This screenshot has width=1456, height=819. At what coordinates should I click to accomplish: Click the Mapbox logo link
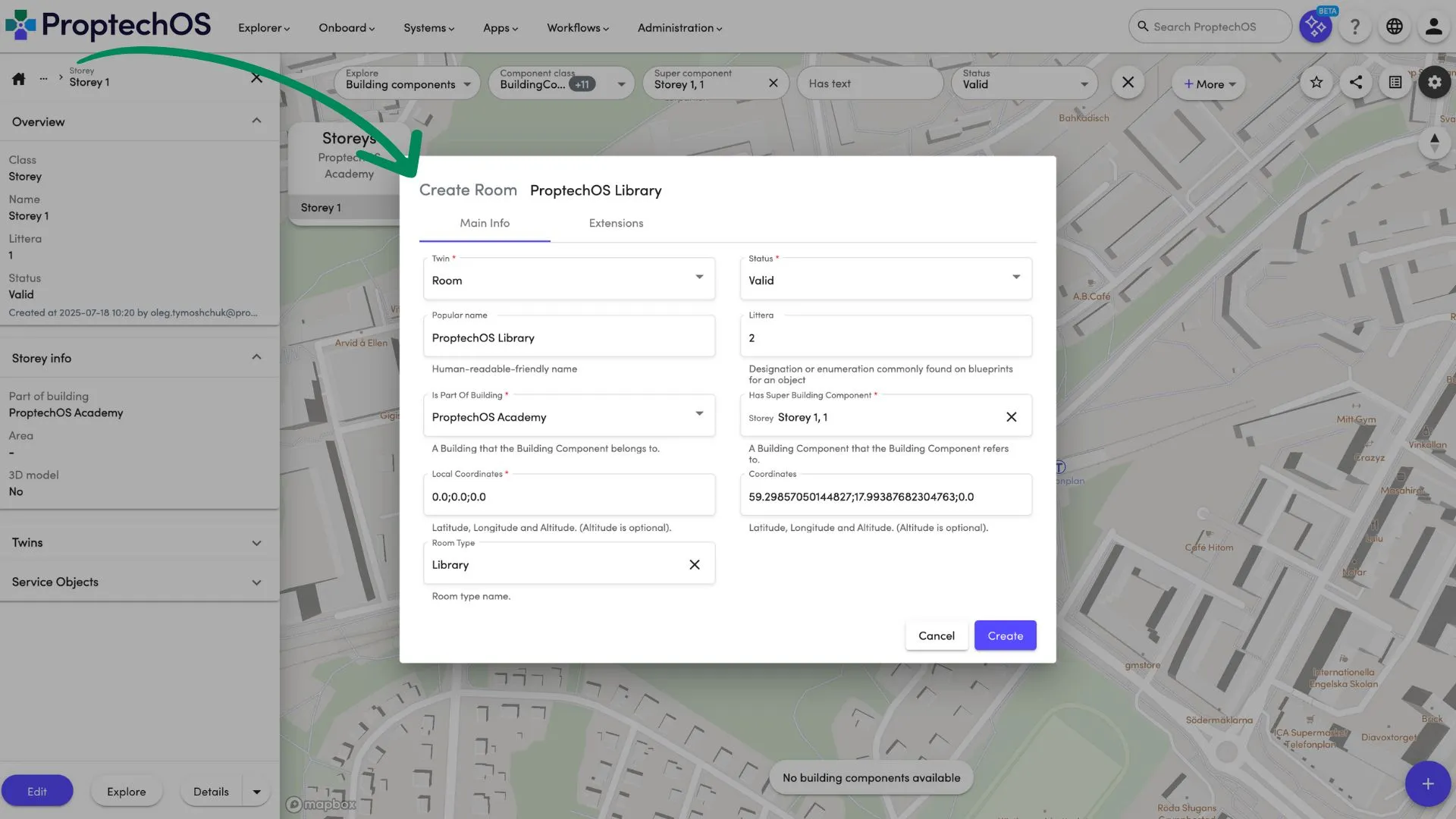321,805
